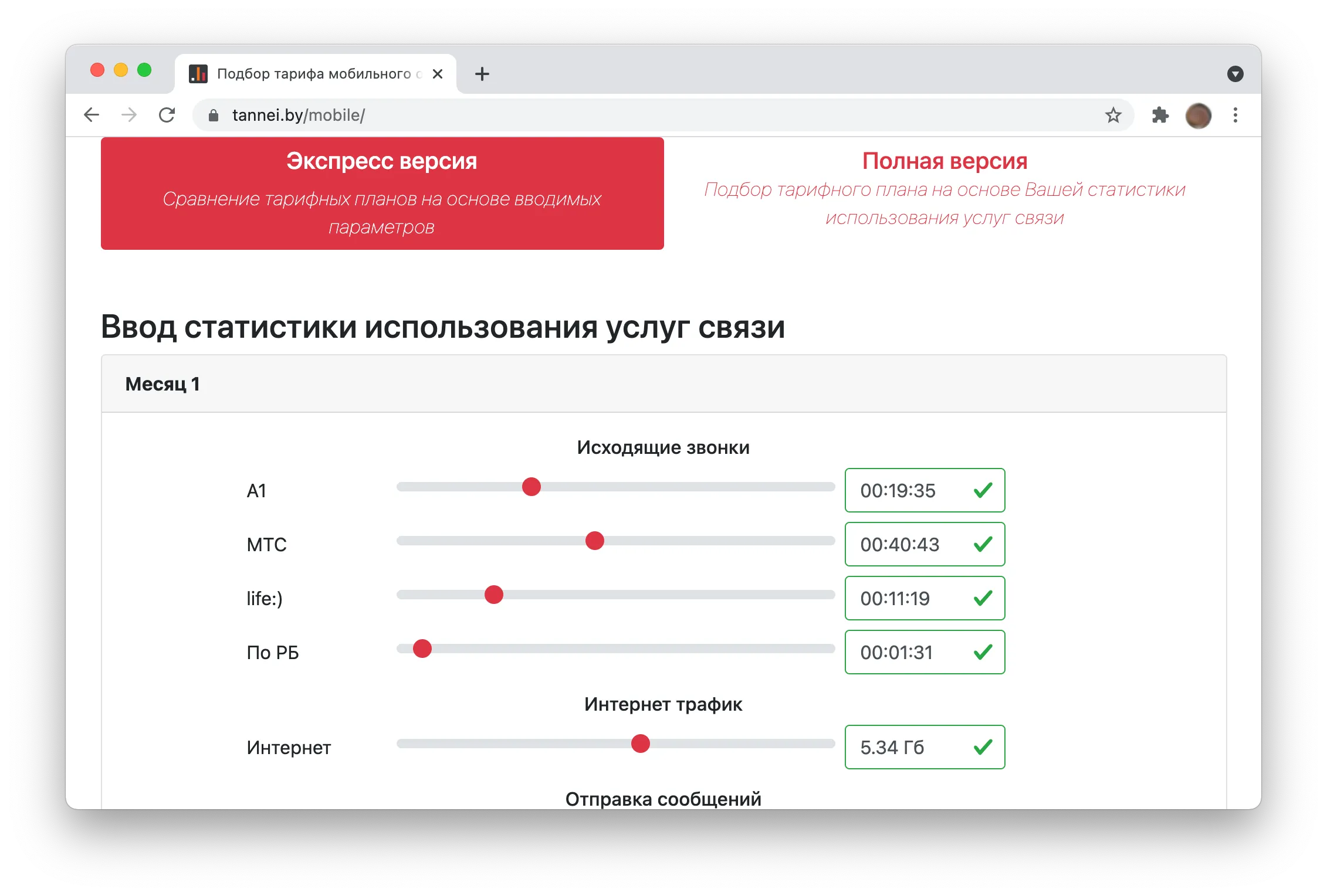Open a new browser tab
This screenshot has width=1327, height=896.
click(x=482, y=74)
